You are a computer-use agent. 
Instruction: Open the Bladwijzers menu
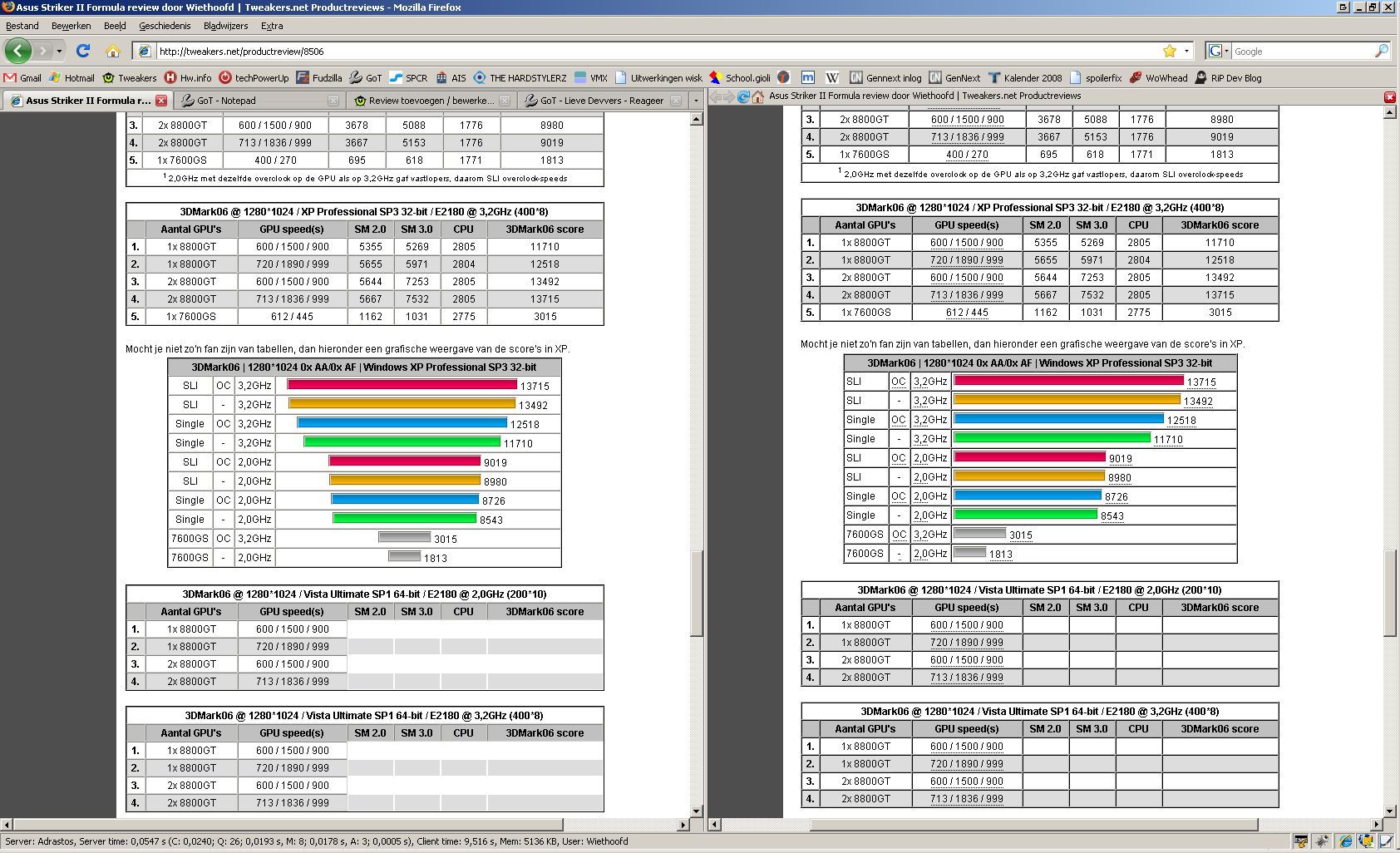(x=225, y=26)
